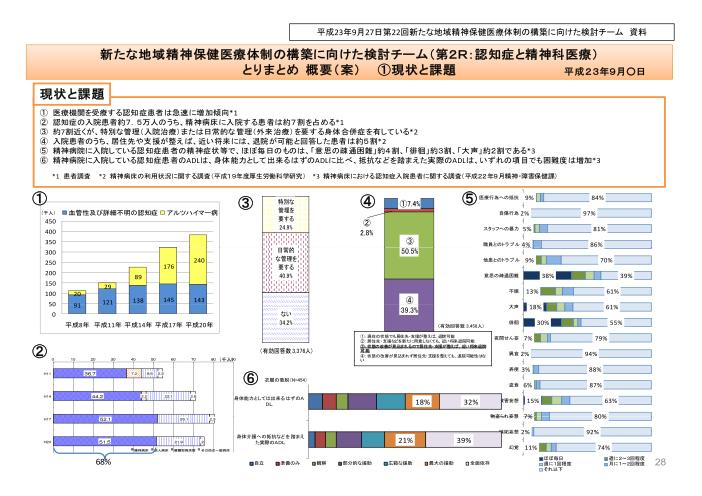Click the circled ① marker above the first chart
Viewport: 702px width, 496px height.
pyautogui.click(x=39, y=198)
